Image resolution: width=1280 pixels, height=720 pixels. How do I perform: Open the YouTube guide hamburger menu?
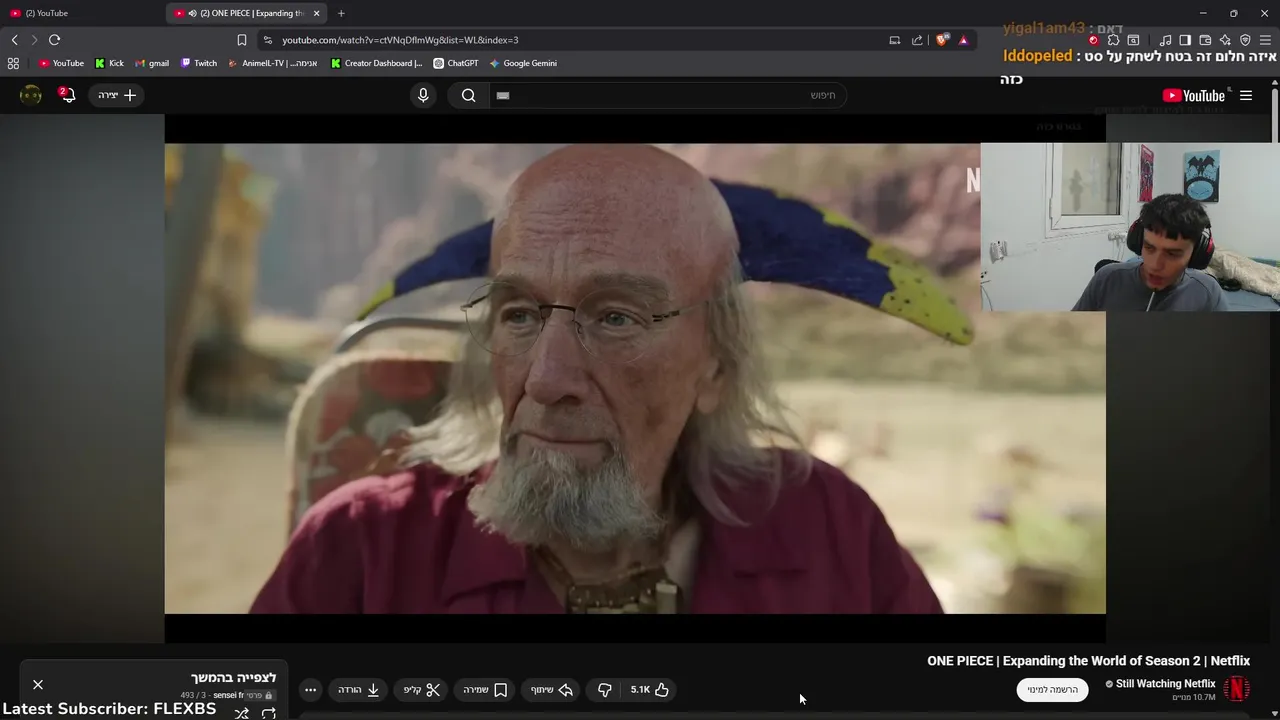click(x=1246, y=95)
